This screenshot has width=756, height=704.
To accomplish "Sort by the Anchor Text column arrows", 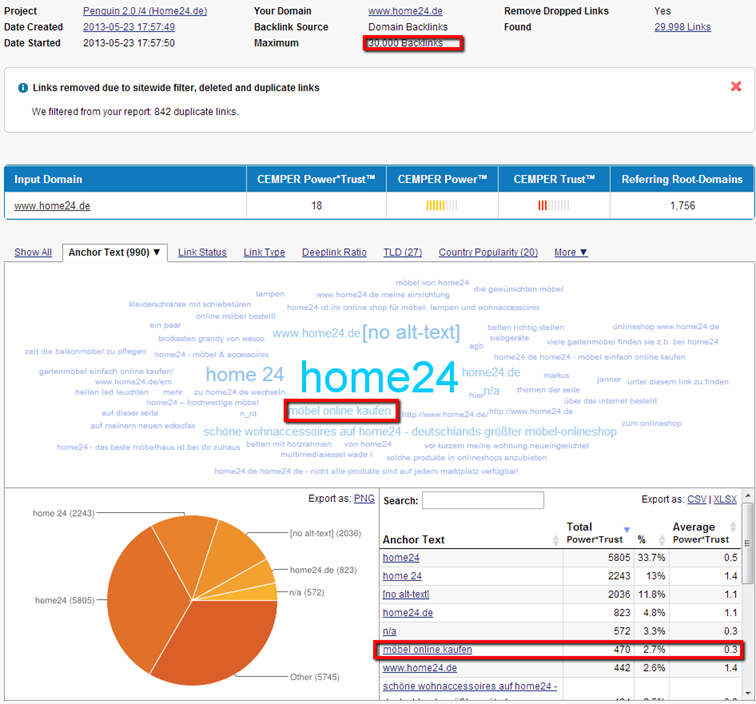I will pyautogui.click(x=555, y=540).
